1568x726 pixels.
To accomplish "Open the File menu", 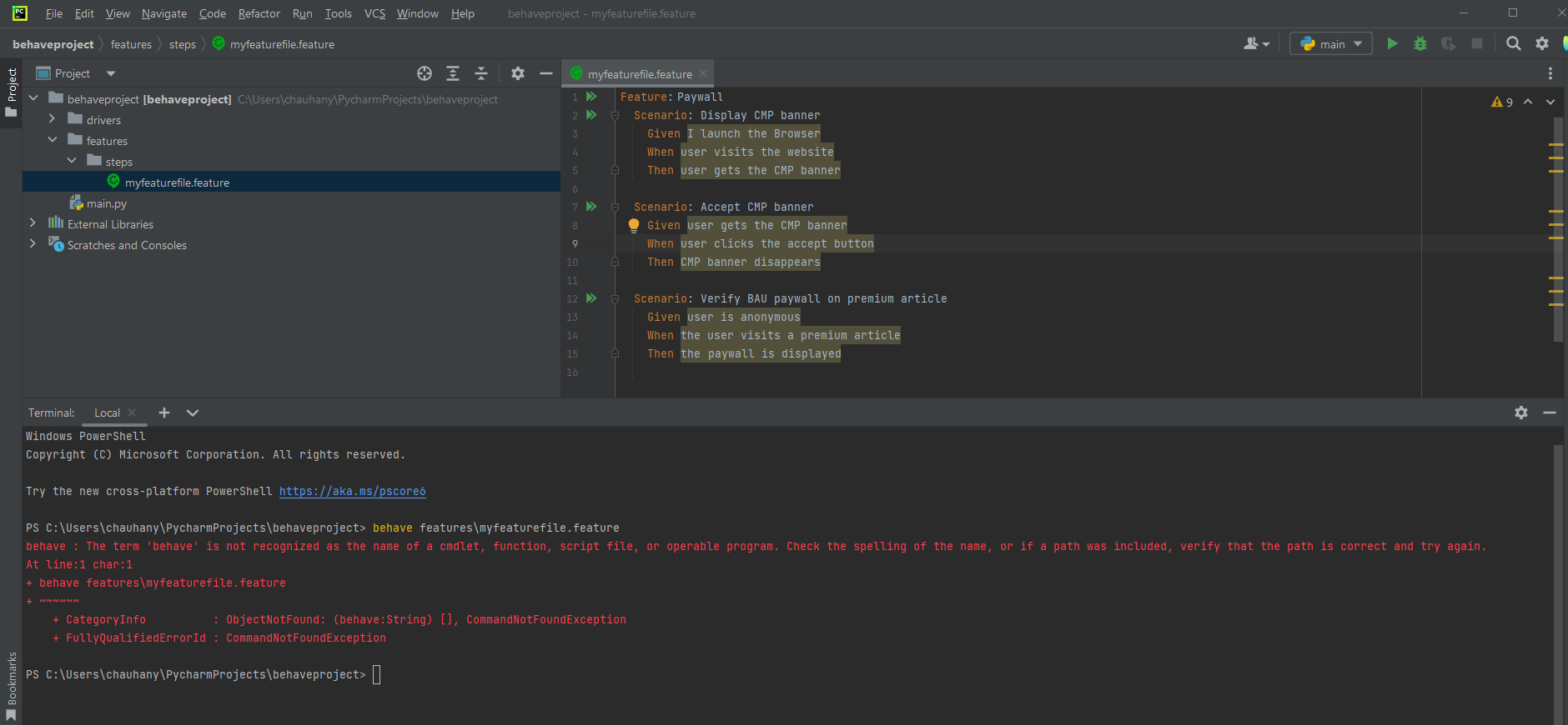I will coord(54,13).
